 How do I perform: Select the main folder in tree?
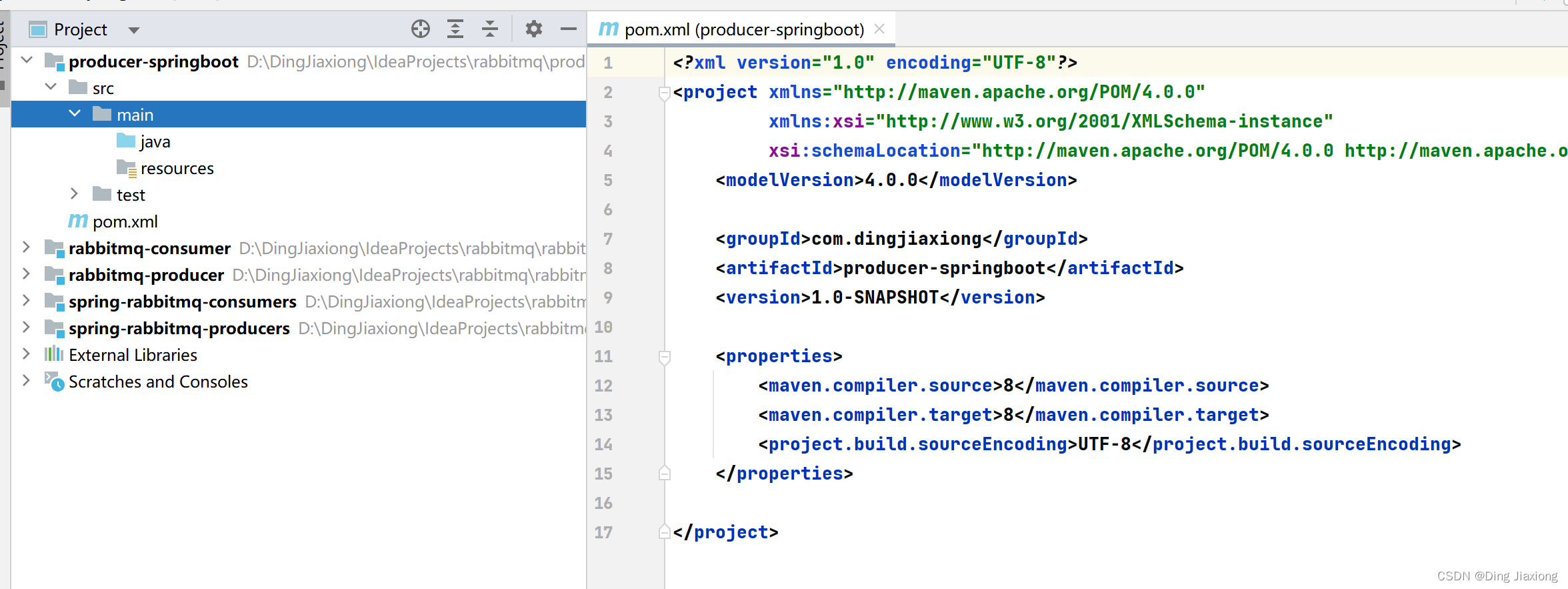(299, 114)
